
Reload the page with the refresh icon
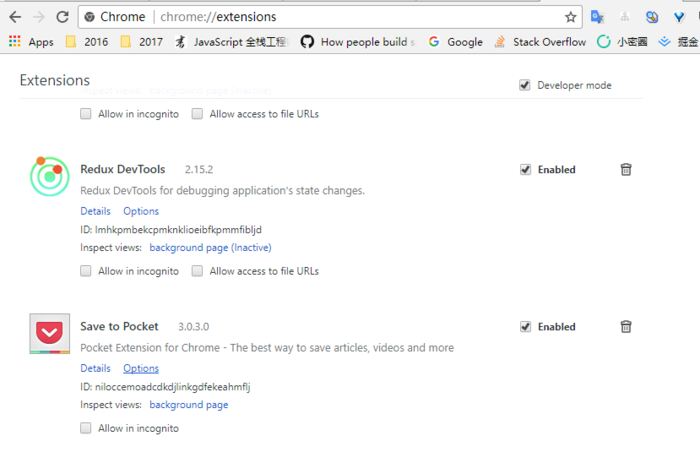[62, 17]
